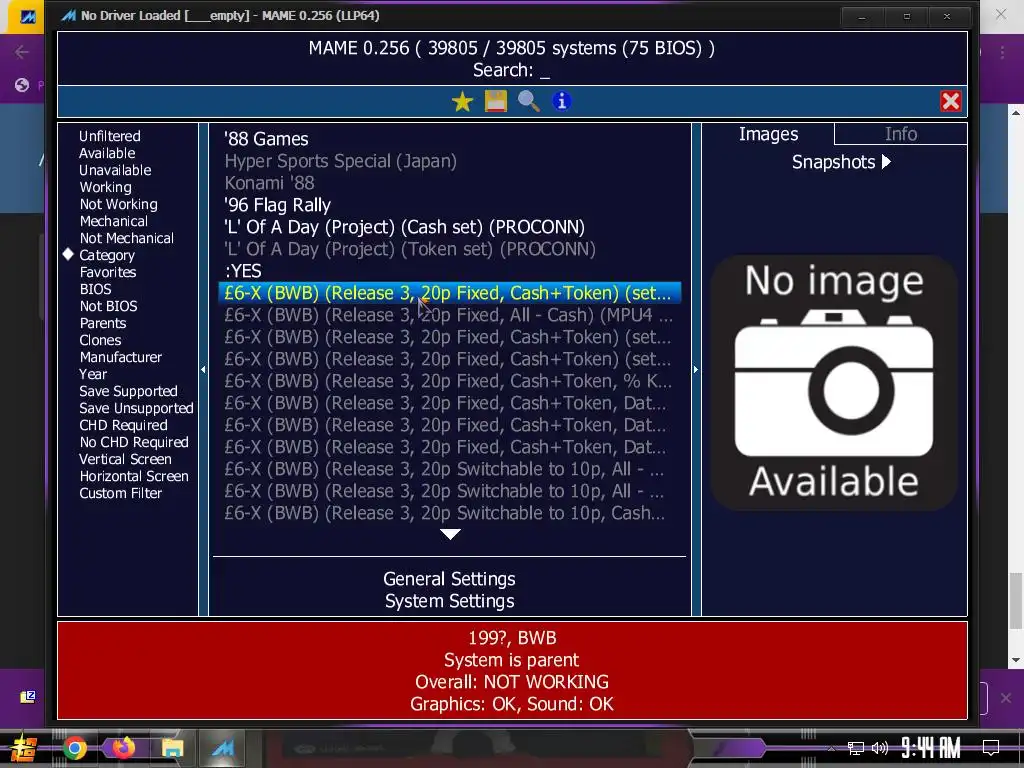This screenshot has height=768, width=1024.
Task: Select the Working filter
Action: point(105,187)
